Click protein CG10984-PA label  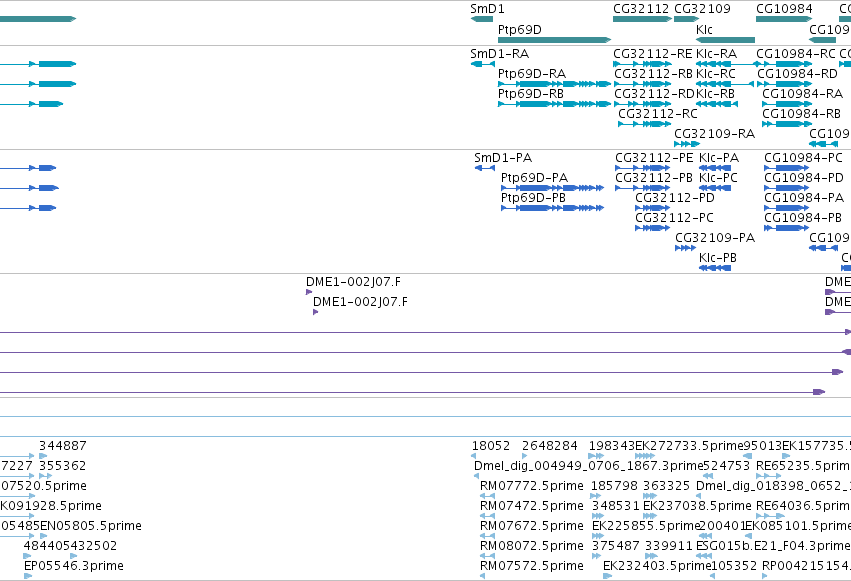click(804, 197)
